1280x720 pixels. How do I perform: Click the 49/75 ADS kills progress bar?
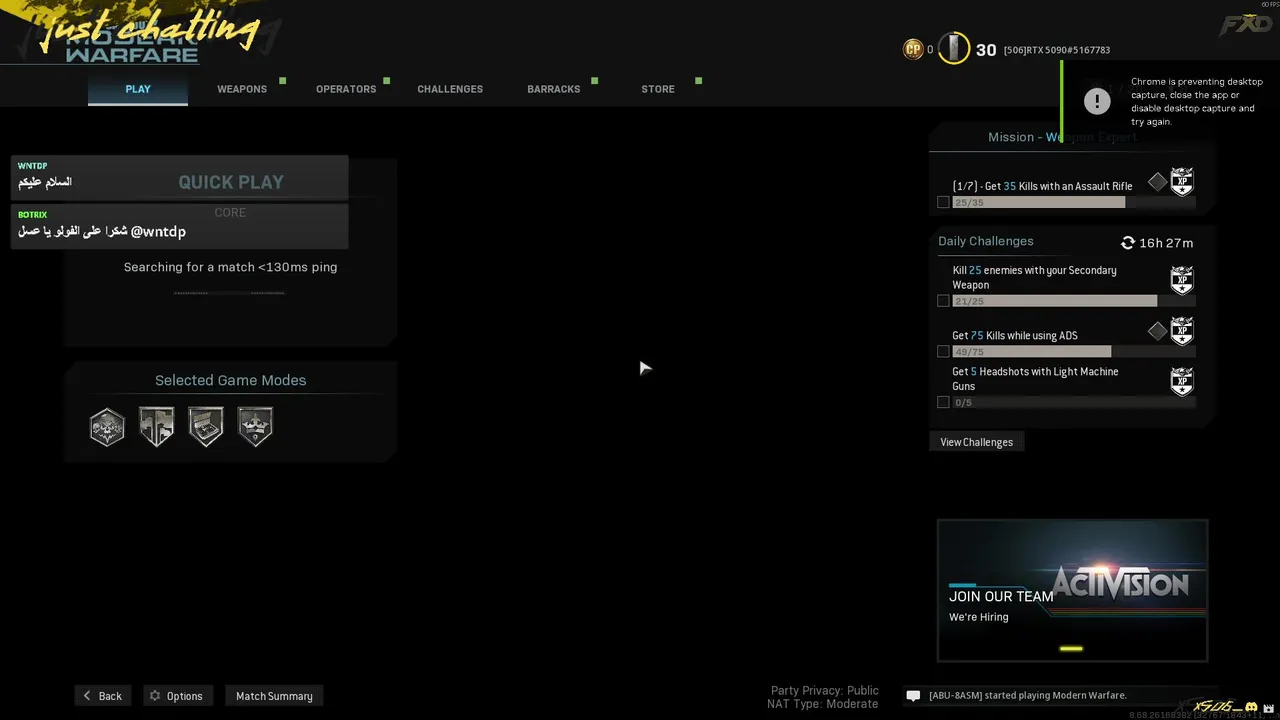(1074, 352)
